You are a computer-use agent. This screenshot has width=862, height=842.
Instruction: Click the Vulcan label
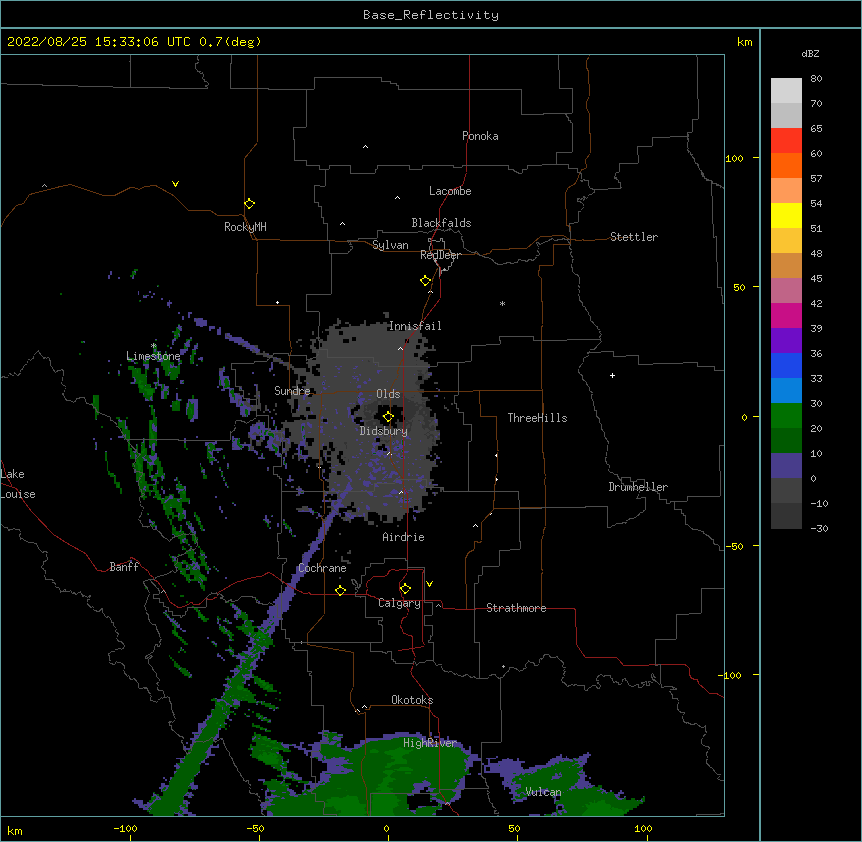[543, 792]
